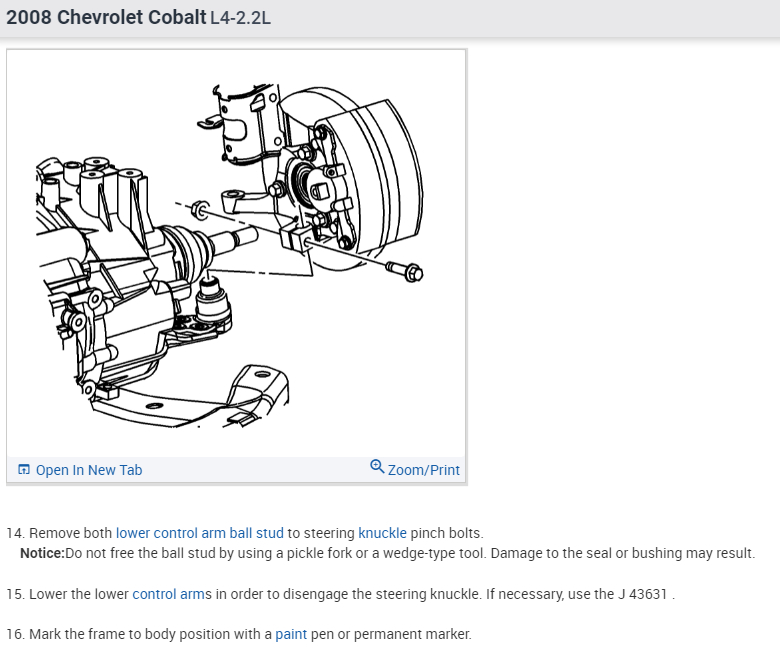The width and height of the screenshot is (780, 669).
Task: Click '14. Remove both' step text
Action: pyautogui.click(x=59, y=533)
